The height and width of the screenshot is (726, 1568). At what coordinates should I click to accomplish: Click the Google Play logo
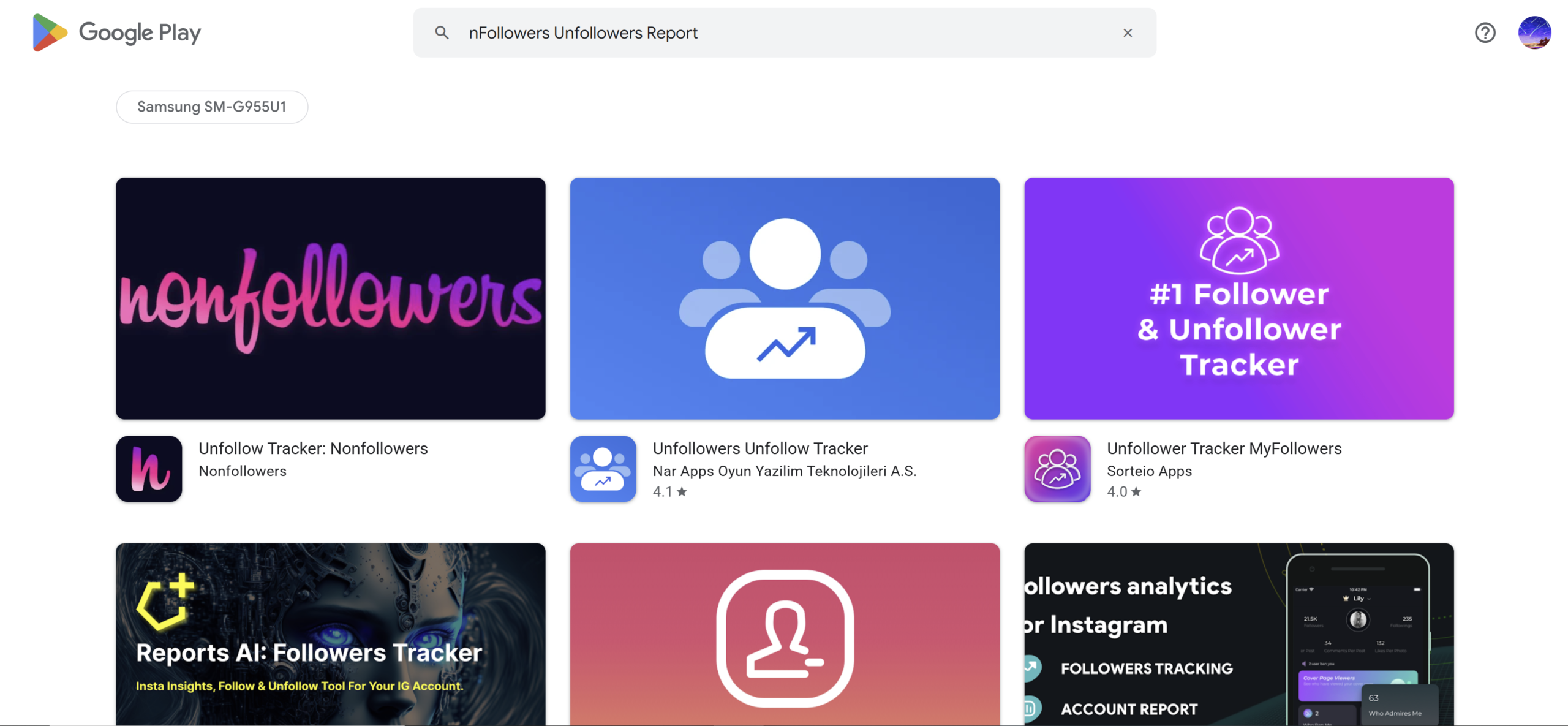(116, 32)
